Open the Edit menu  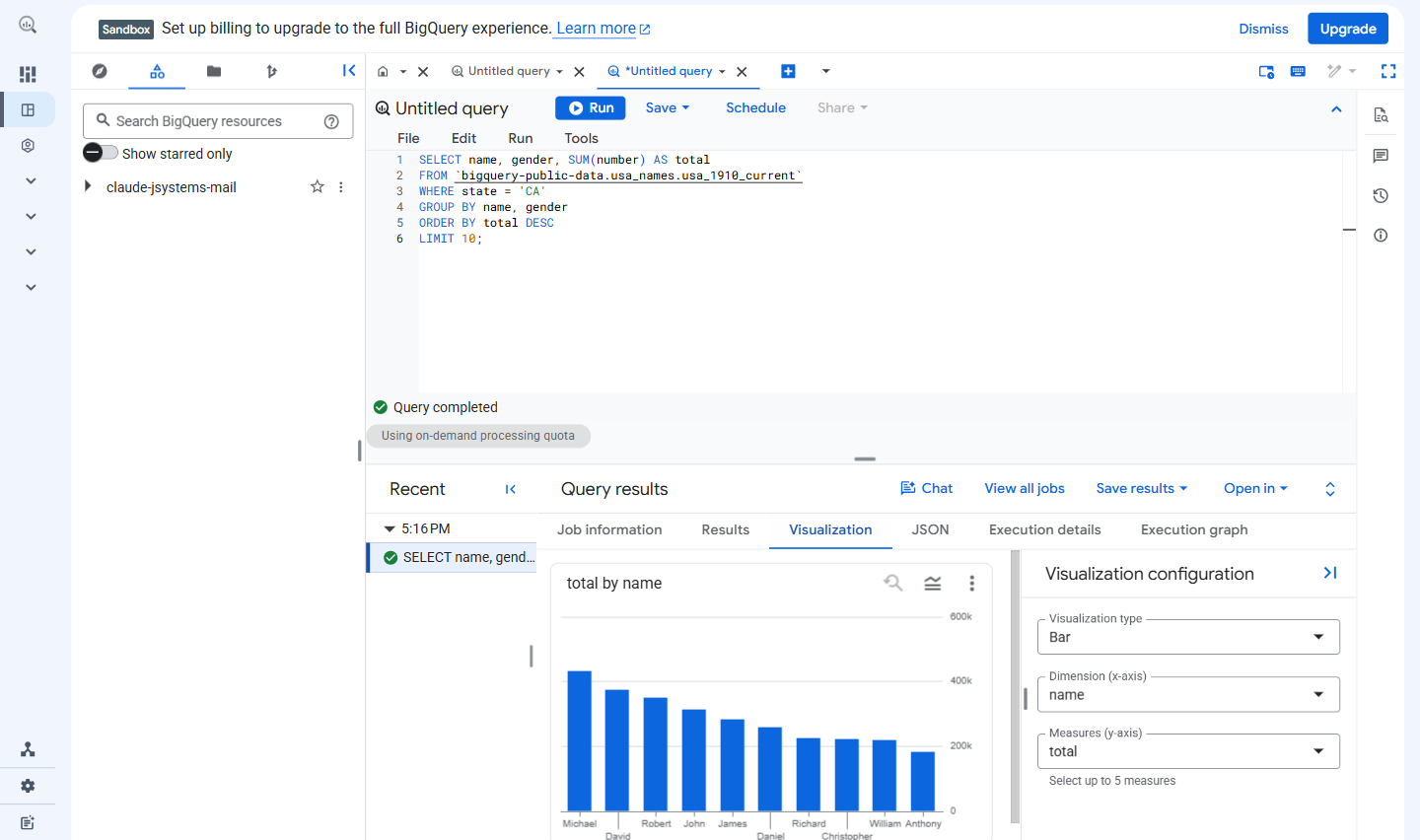point(463,138)
